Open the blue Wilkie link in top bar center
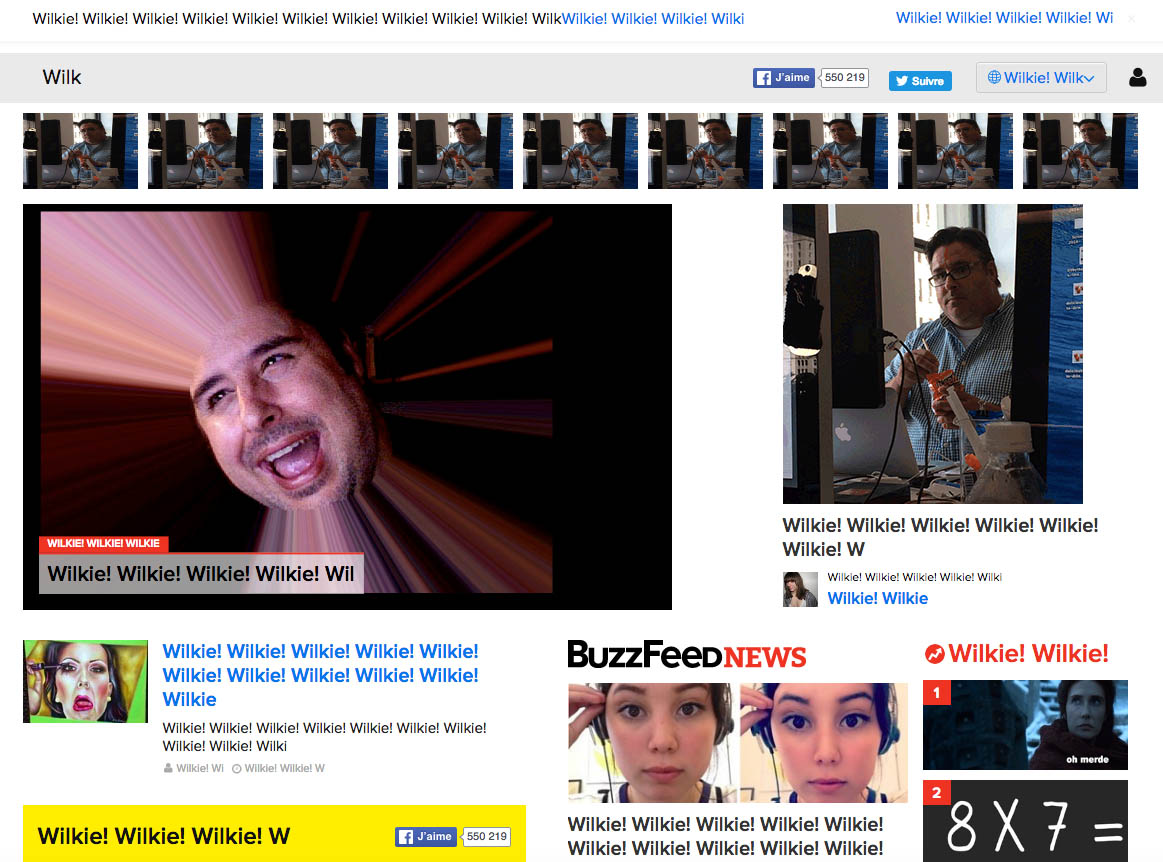 pos(653,19)
